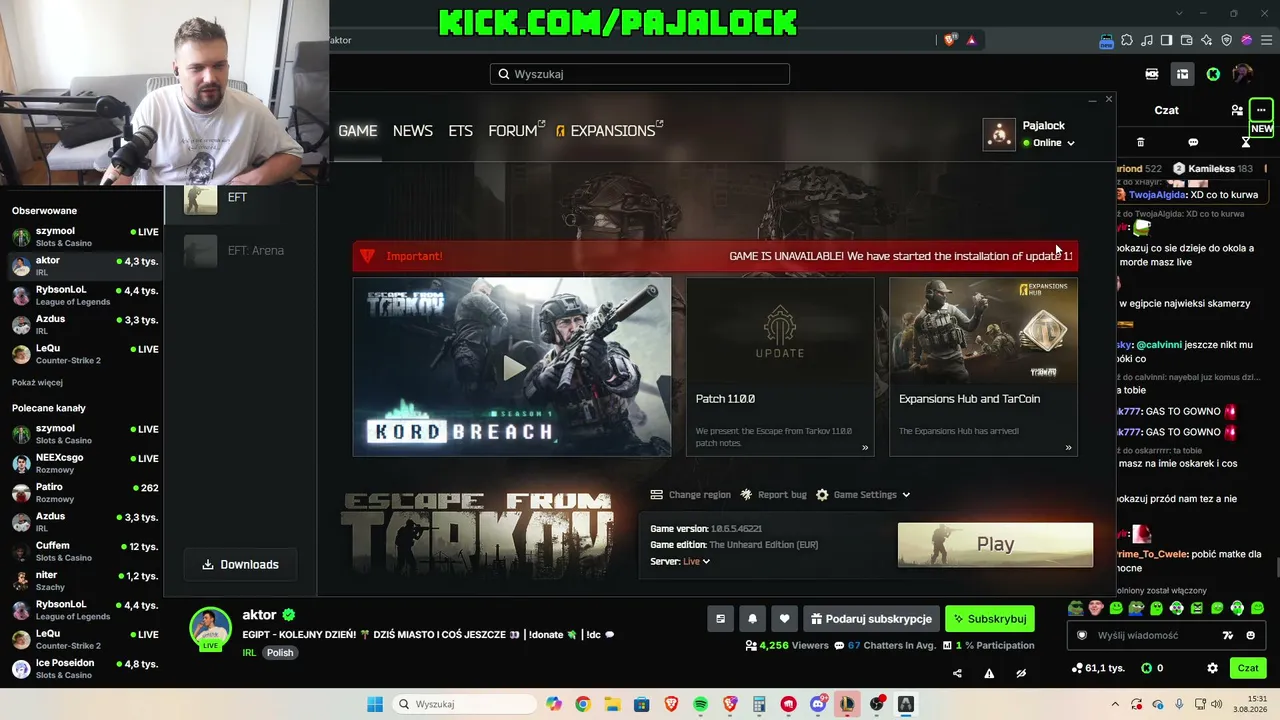Open the Kick user avatar menu

click(x=1242, y=74)
